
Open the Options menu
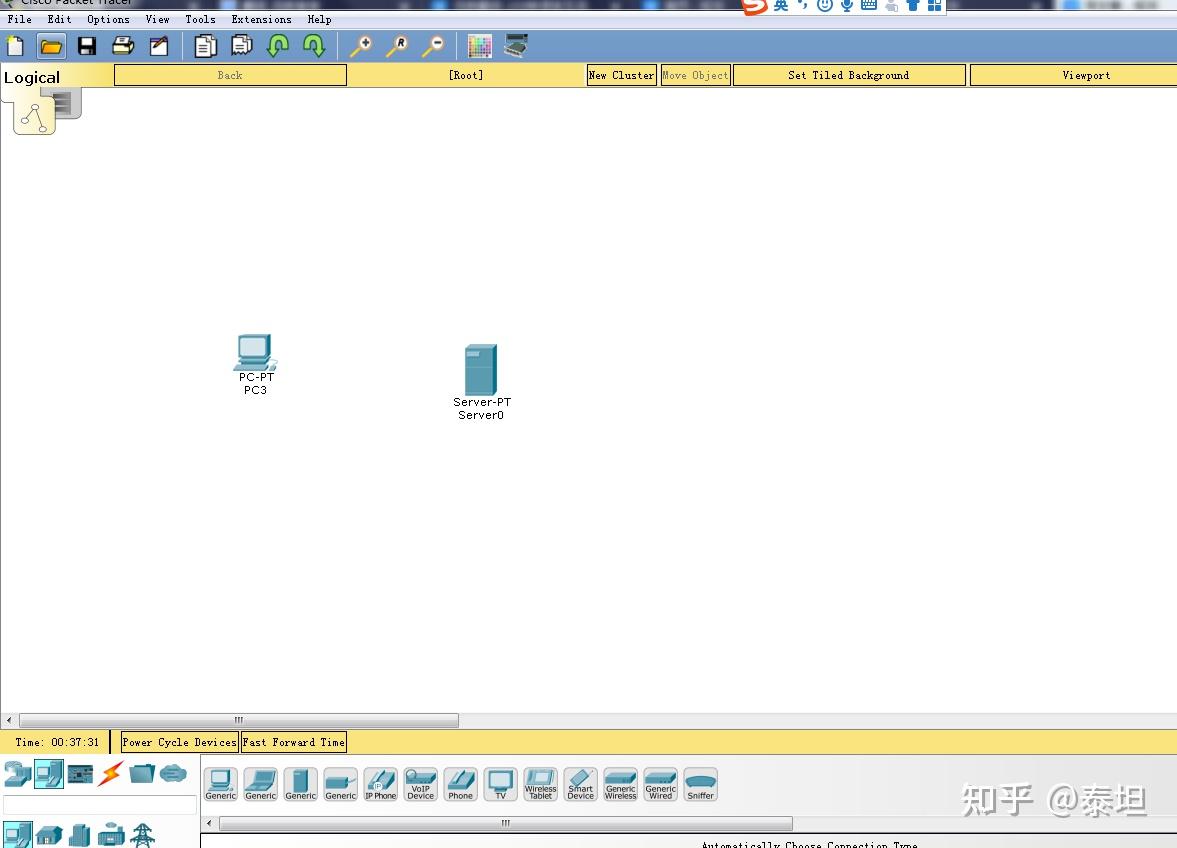pyautogui.click(x=108, y=20)
